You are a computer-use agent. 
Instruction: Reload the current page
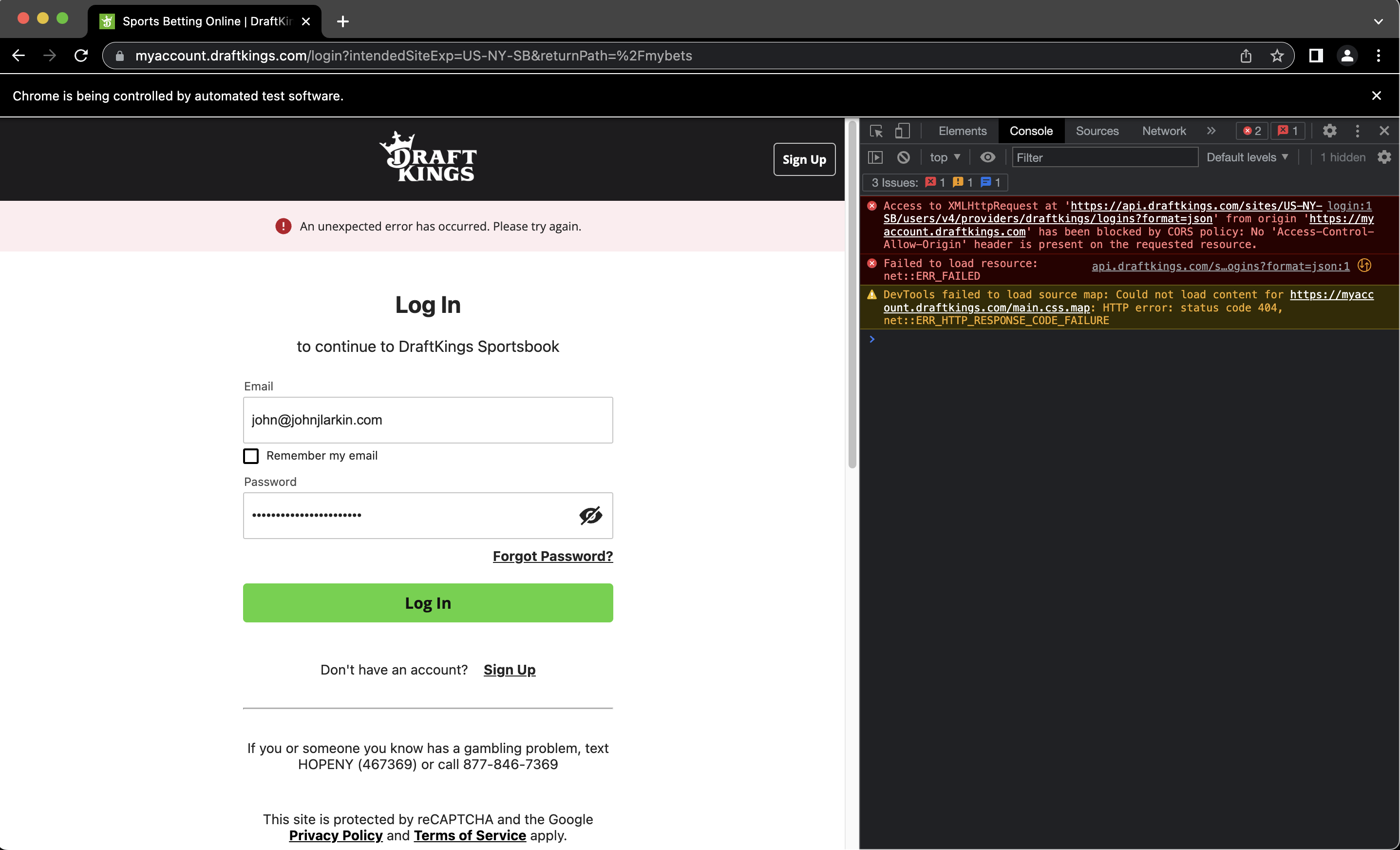click(81, 55)
